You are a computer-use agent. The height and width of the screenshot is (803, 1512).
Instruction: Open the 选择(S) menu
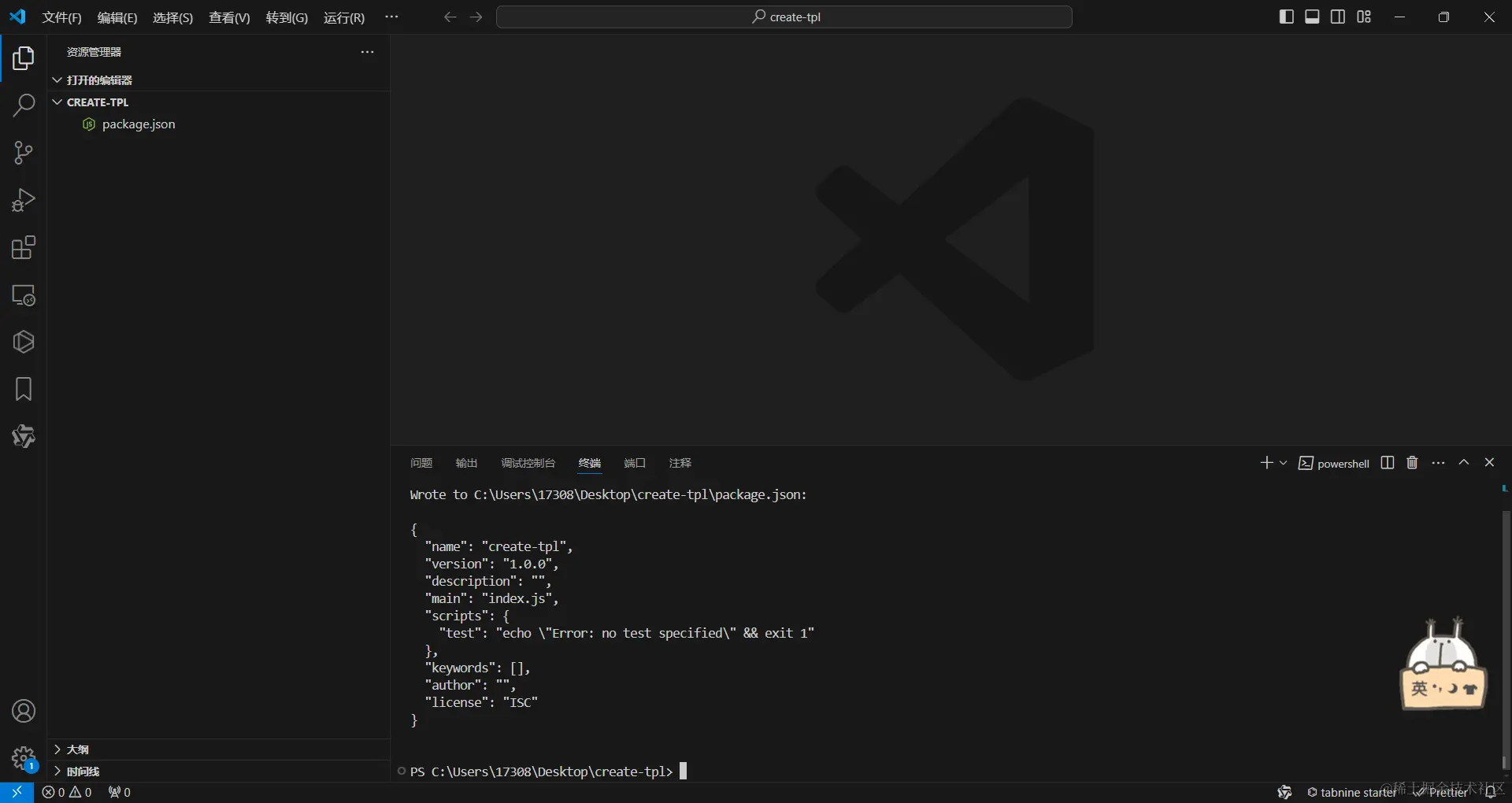pos(172,17)
